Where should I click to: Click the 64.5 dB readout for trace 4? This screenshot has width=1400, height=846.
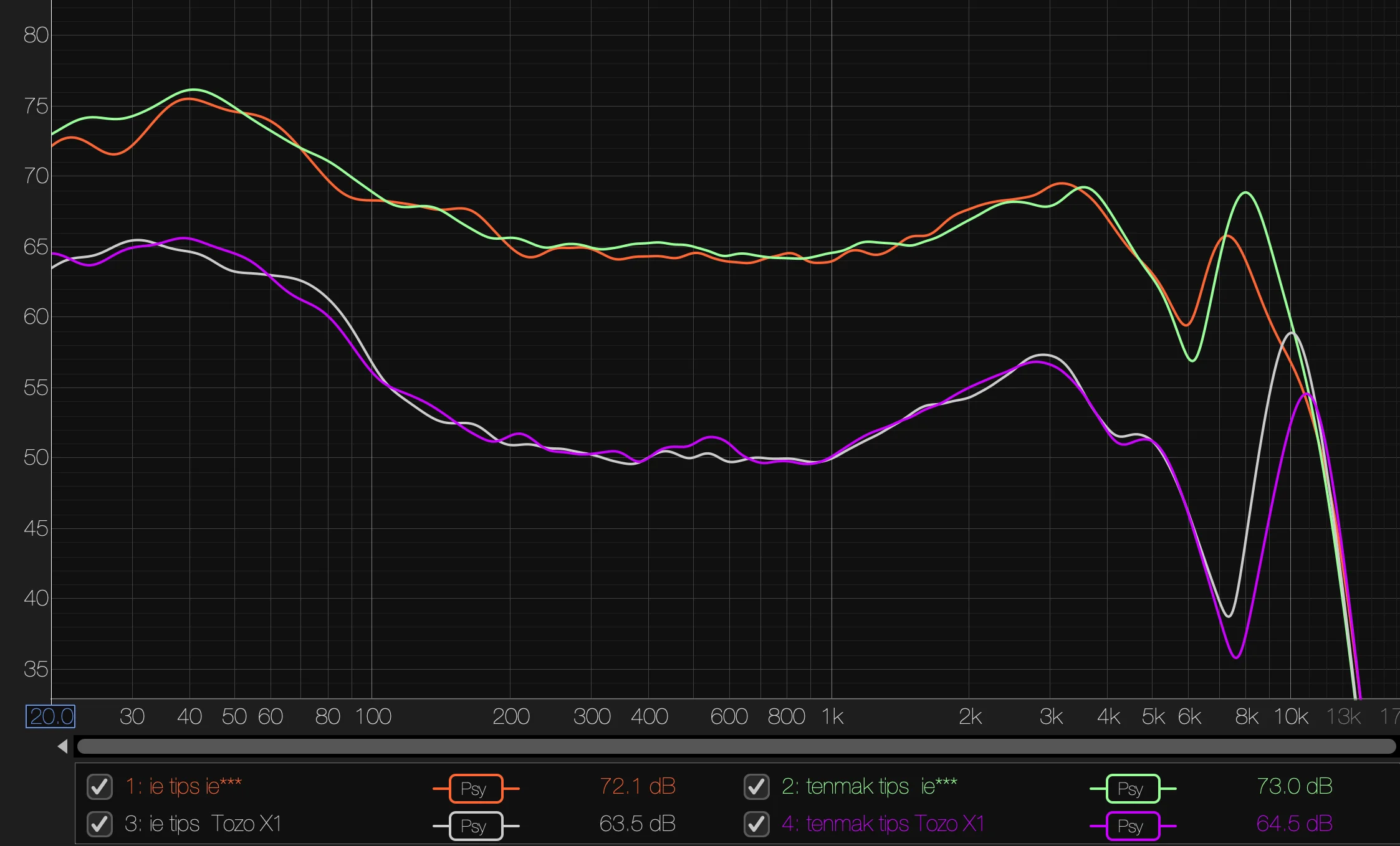(1294, 824)
